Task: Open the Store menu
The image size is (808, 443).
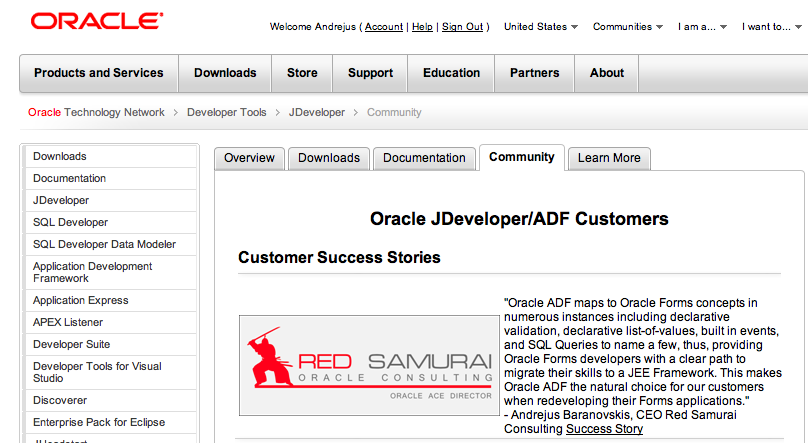Action: [302, 73]
